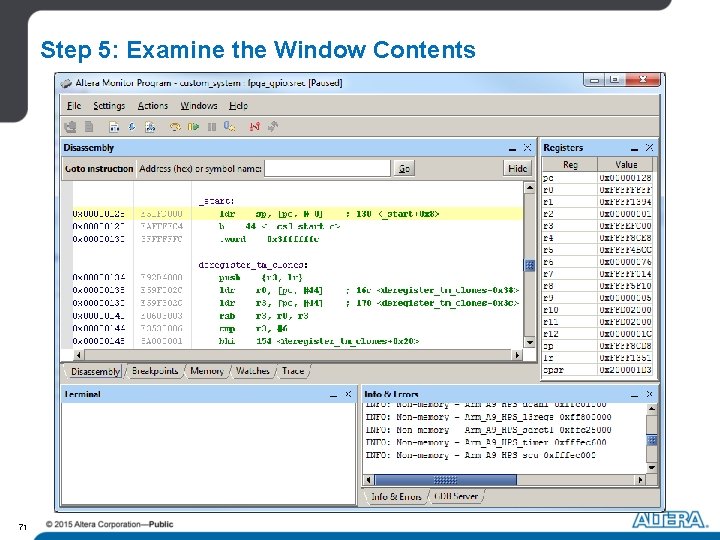The image size is (720, 540).
Task: Select the r6 register row
Action: coord(597,262)
